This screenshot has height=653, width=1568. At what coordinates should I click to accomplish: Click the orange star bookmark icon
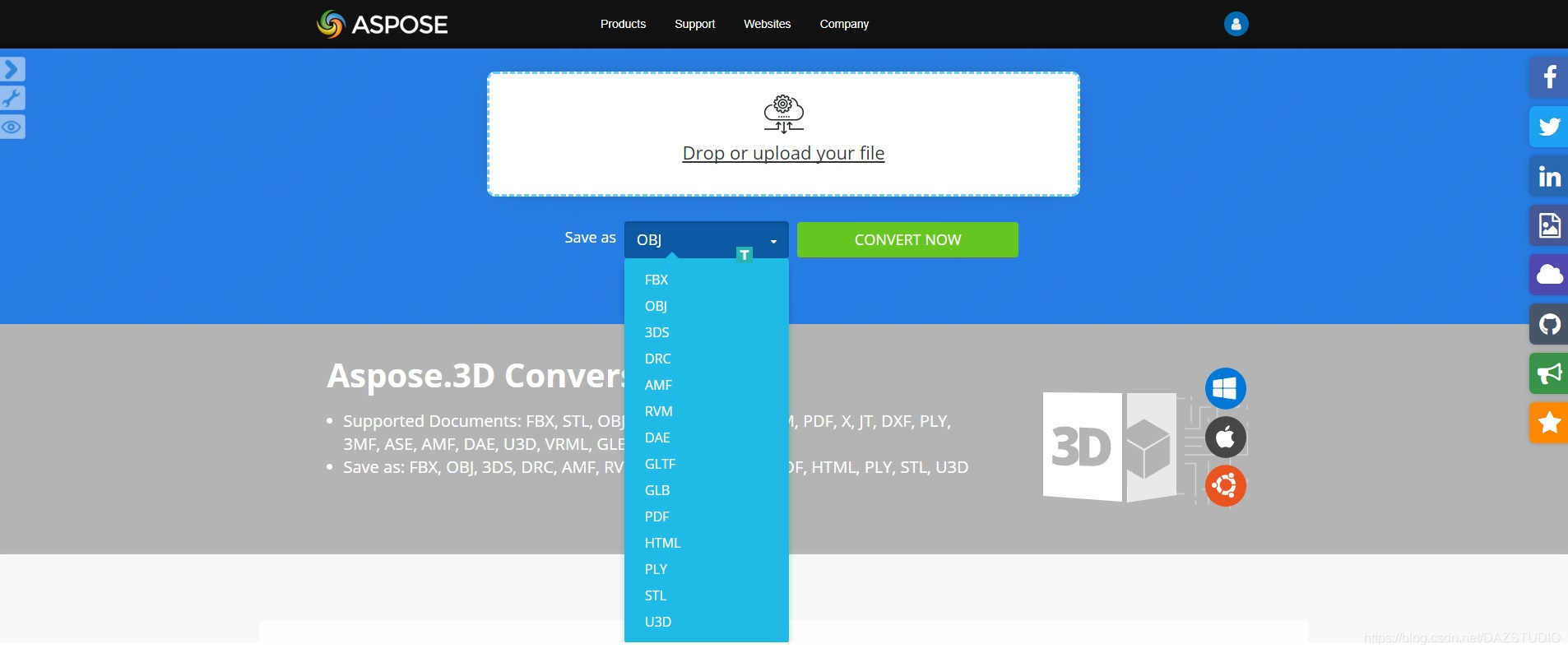[1549, 422]
